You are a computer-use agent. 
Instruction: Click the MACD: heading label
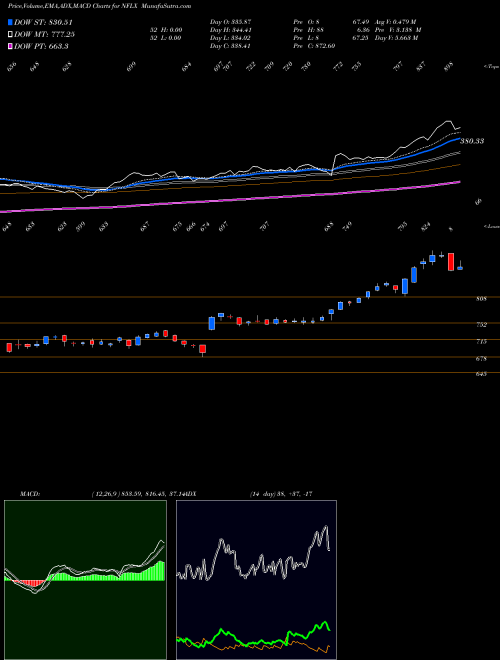click(30, 494)
